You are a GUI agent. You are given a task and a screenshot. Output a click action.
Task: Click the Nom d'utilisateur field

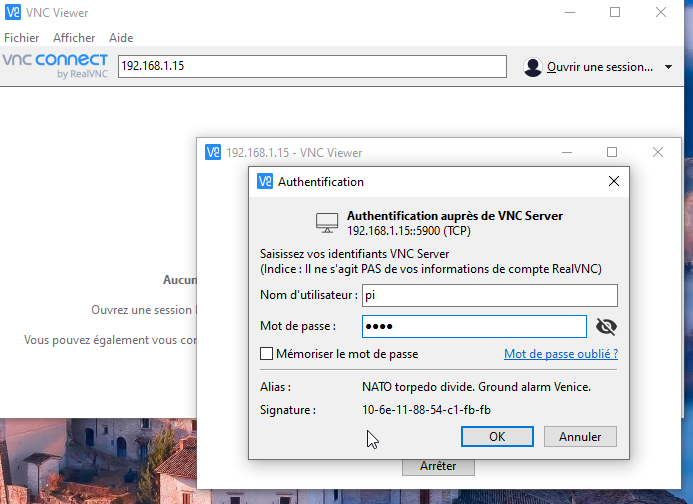[490, 295]
